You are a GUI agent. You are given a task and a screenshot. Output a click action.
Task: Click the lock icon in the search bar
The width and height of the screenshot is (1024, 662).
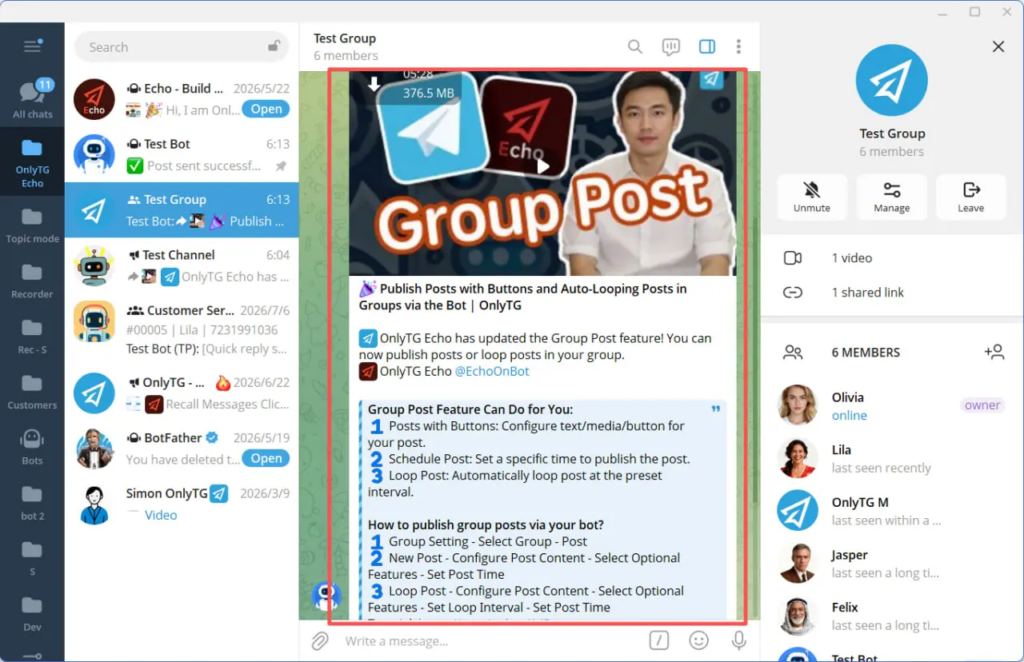274,46
